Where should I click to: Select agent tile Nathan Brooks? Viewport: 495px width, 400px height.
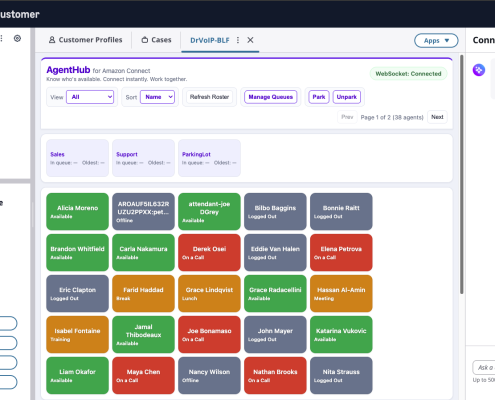(x=275, y=376)
